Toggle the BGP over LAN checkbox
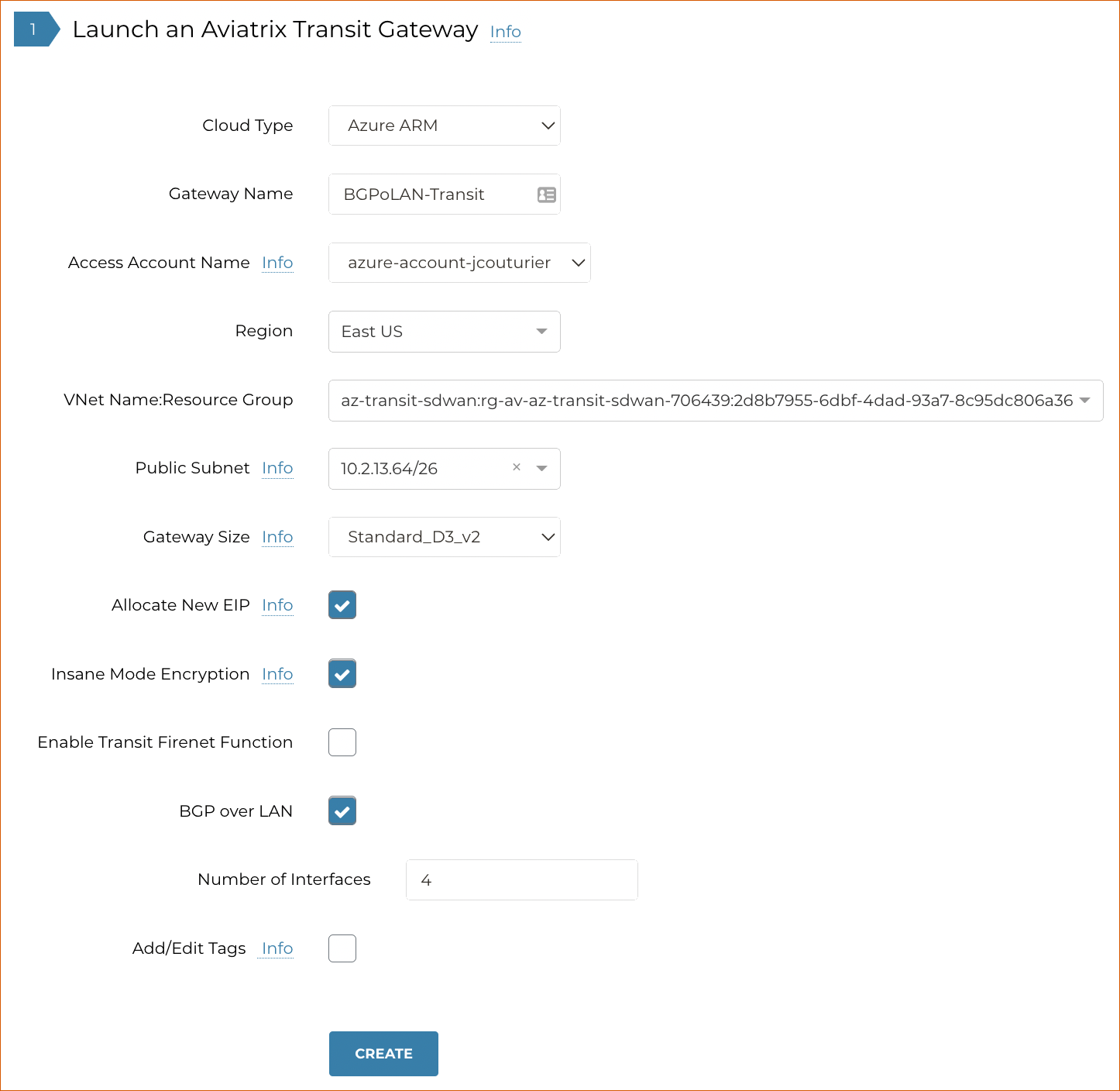 pyautogui.click(x=342, y=811)
